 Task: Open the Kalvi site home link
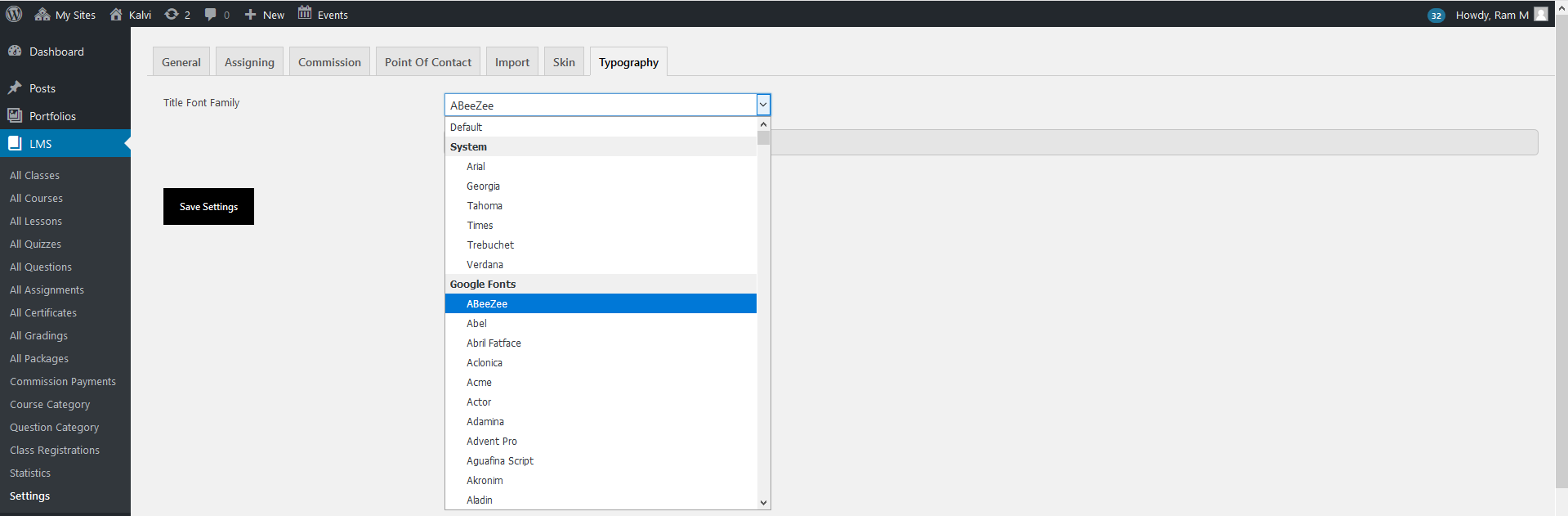pos(130,15)
